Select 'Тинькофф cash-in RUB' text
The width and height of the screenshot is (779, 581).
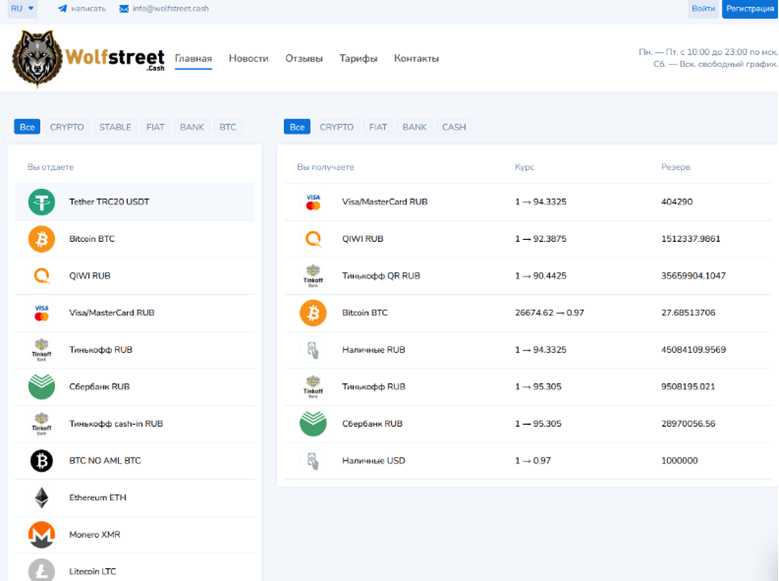[116, 424]
